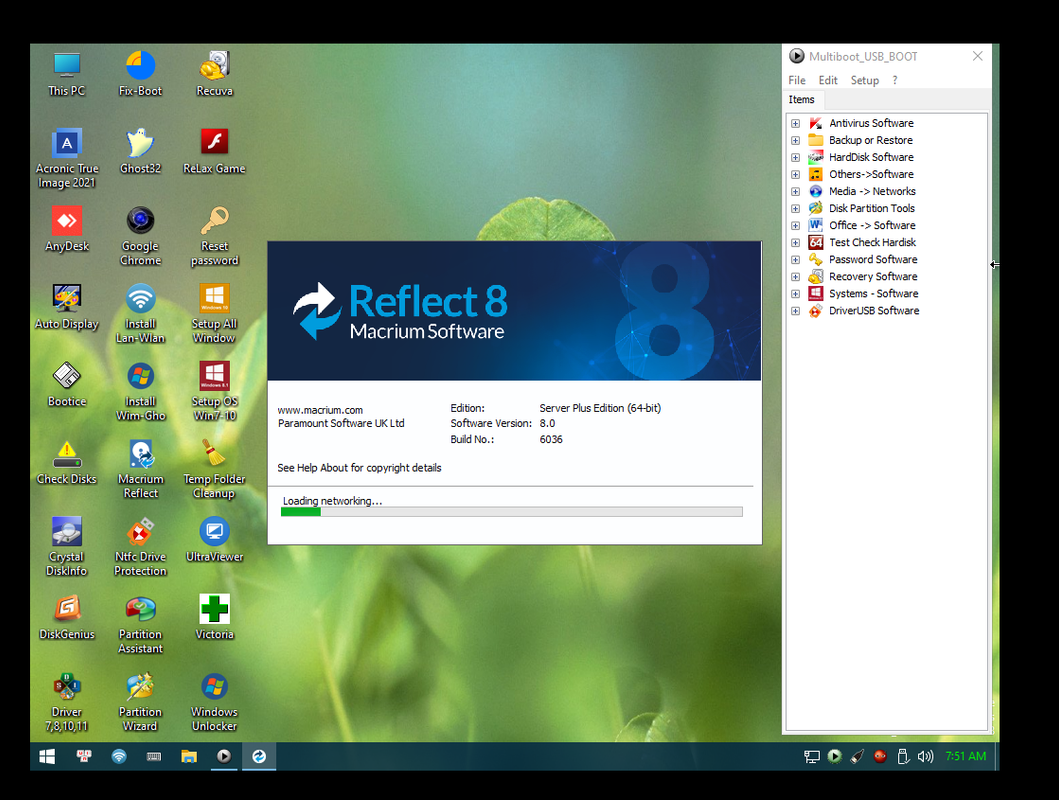Expand the Office -> Software node
The width and height of the screenshot is (1059, 800).
pos(796,225)
